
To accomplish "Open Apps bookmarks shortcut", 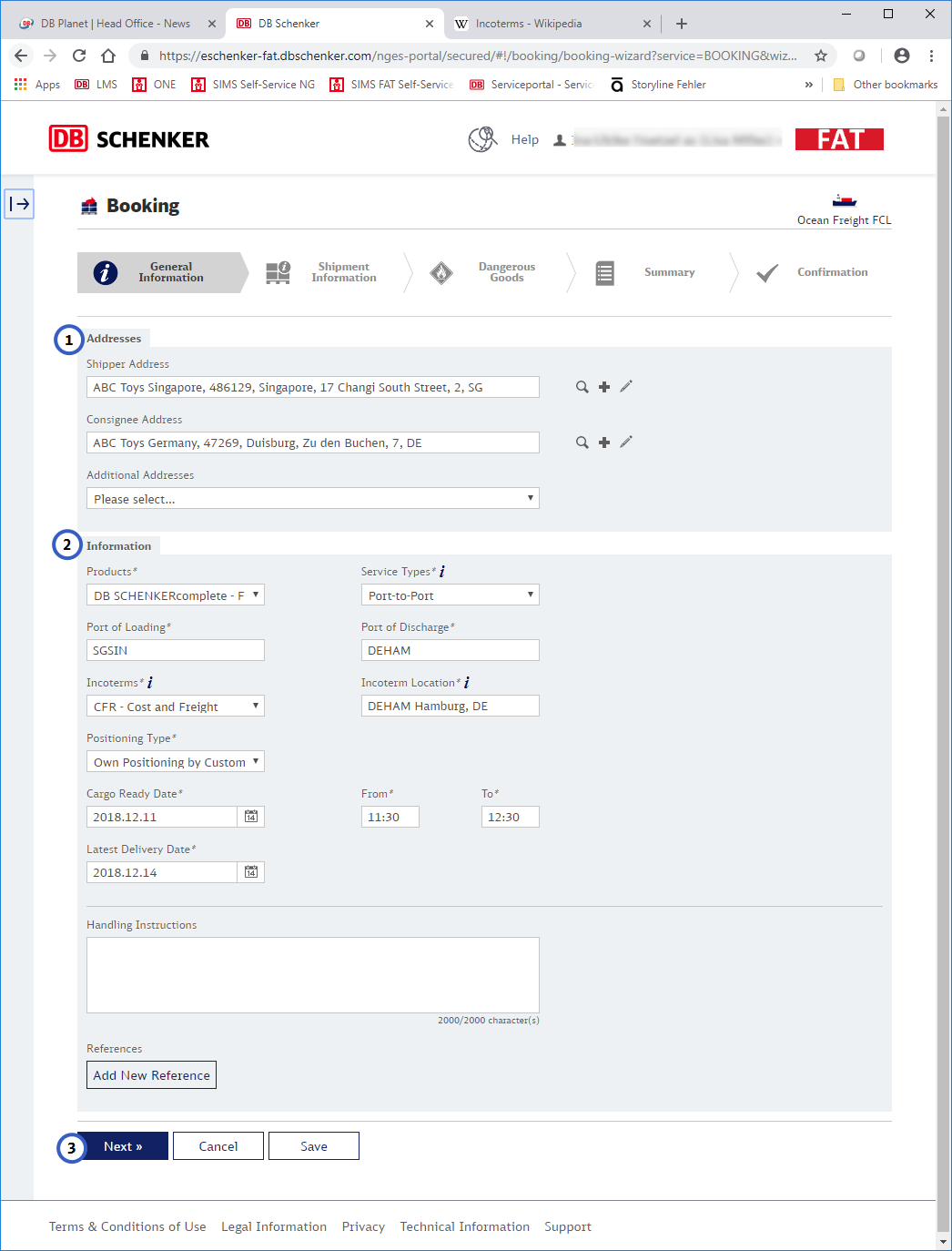I will click(x=37, y=85).
